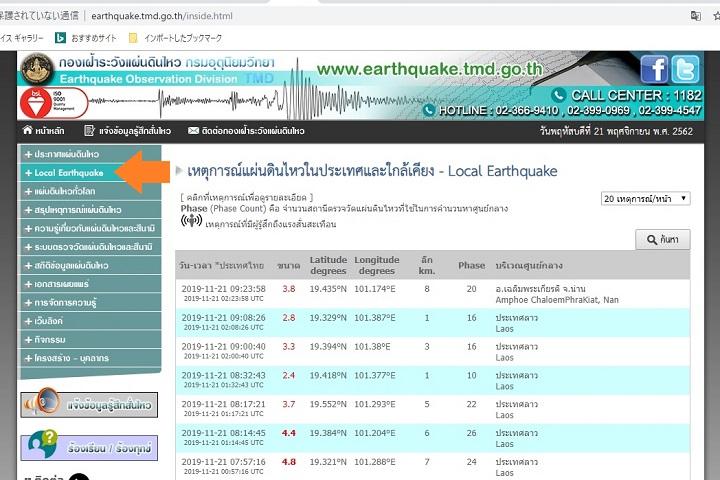The height and width of the screenshot is (480, 720).
Task: Open the Twitter icon in the header
Action: coord(686,70)
